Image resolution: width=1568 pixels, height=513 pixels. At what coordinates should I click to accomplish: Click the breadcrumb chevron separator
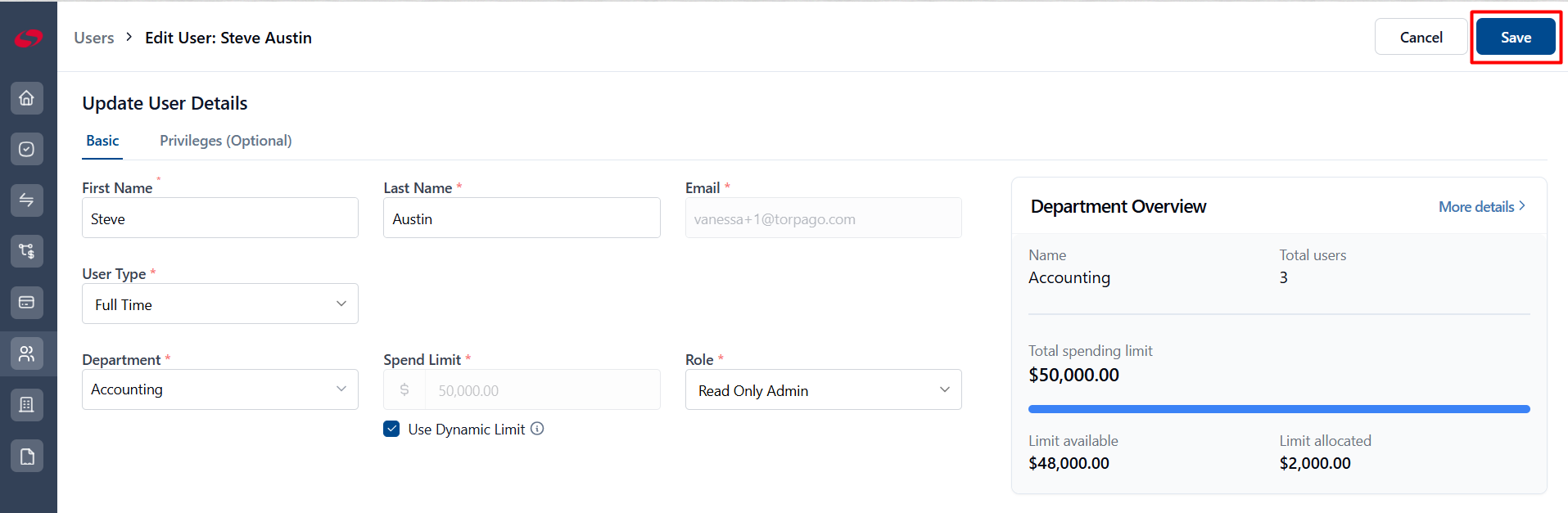click(129, 37)
